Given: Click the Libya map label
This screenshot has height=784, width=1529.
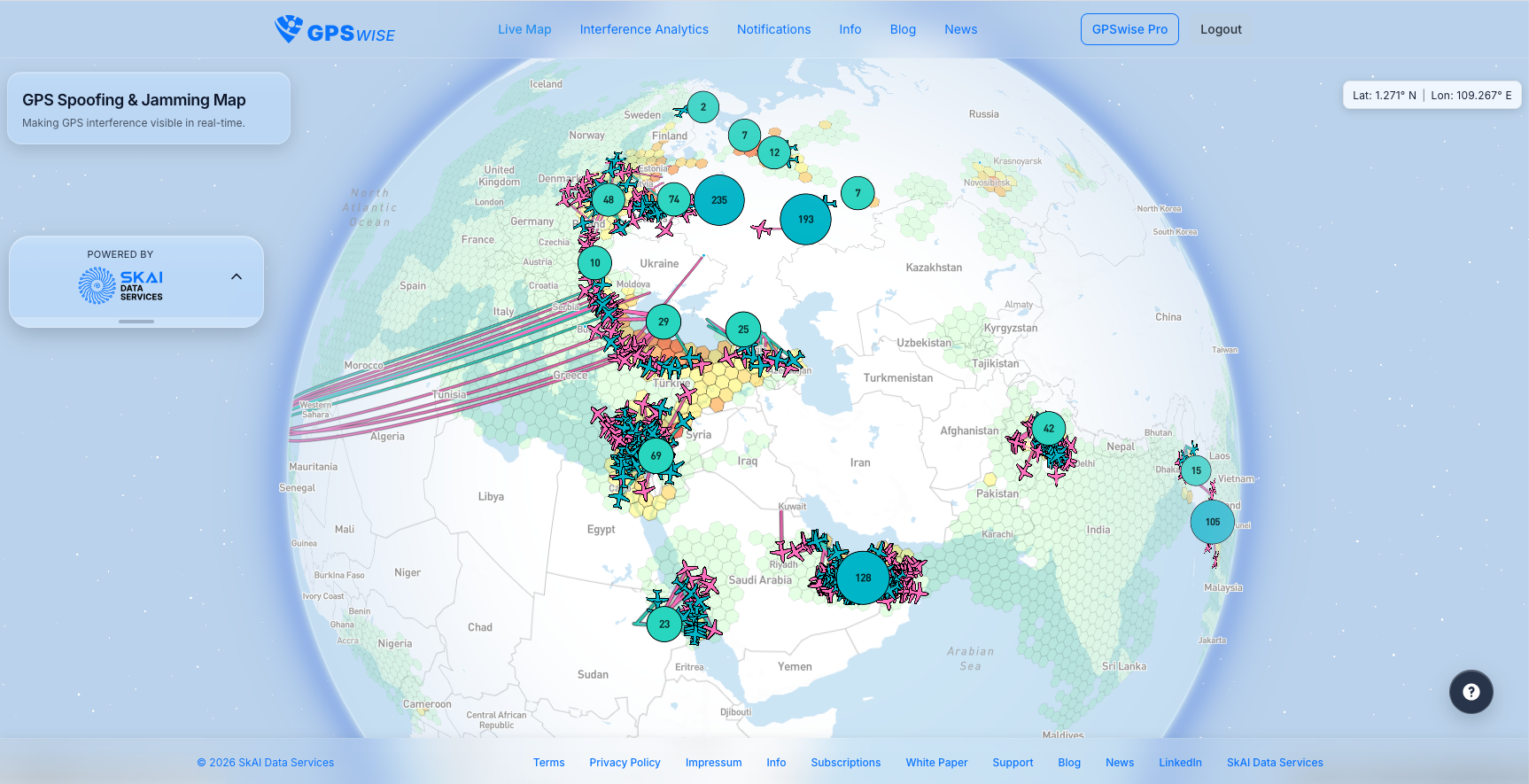Looking at the screenshot, I should pos(491,497).
